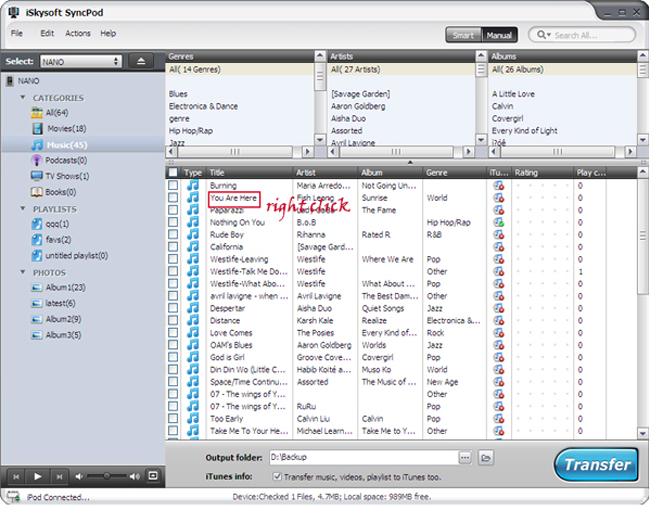Toggle the select-all checkbox in table header
Viewport: 649px width, 505px height.
[x=174, y=173]
